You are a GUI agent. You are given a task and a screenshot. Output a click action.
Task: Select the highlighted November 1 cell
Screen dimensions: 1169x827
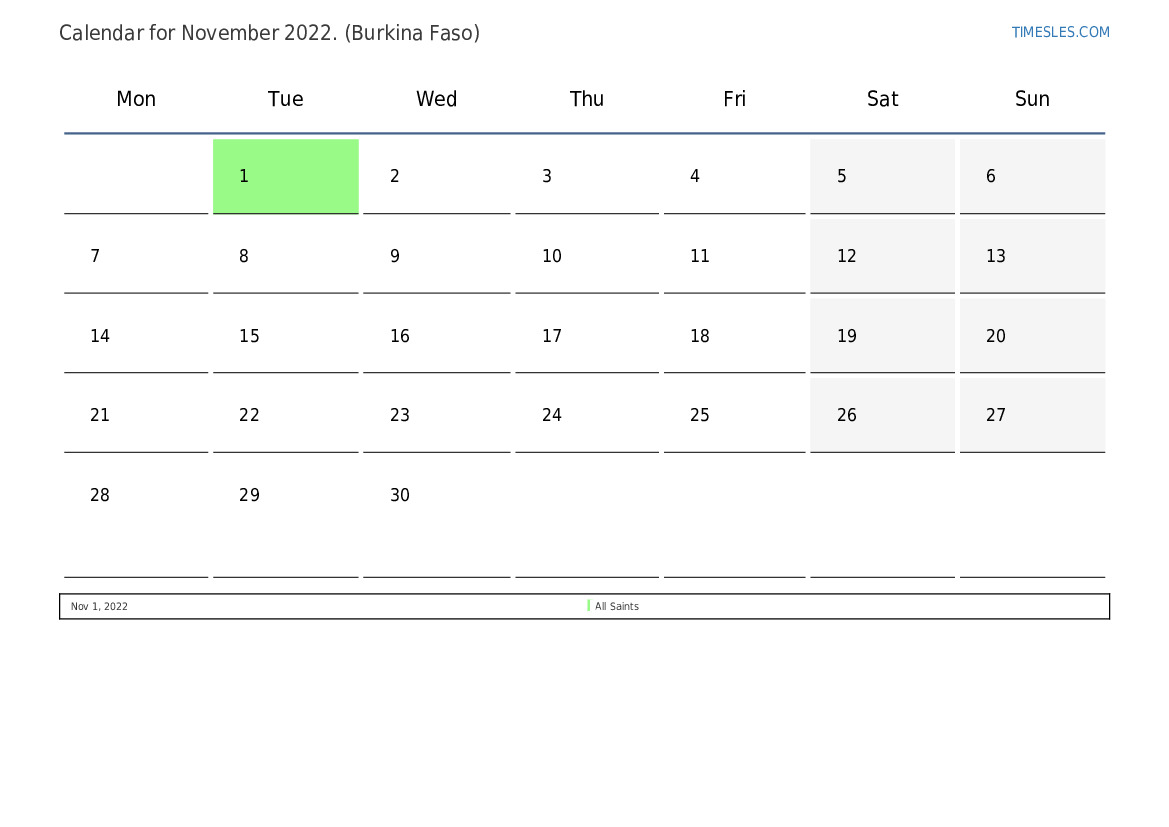(286, 176)
